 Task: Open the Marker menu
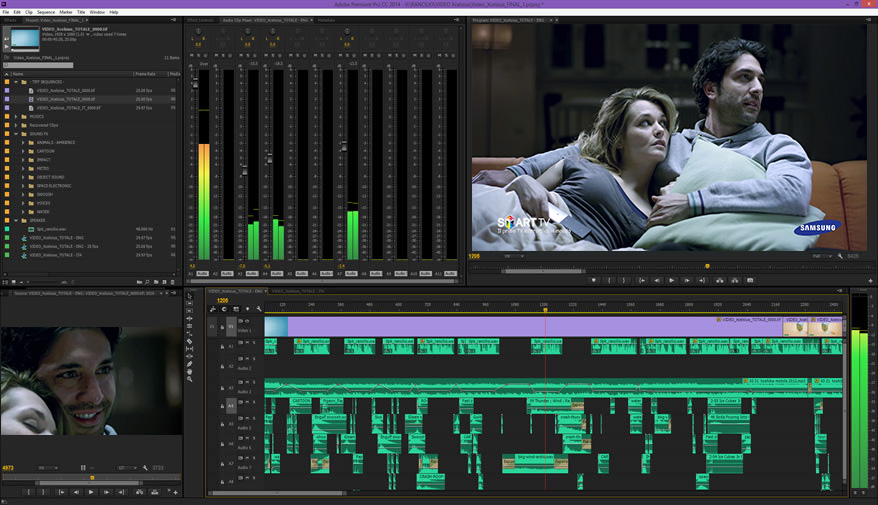tap(66, 12)
